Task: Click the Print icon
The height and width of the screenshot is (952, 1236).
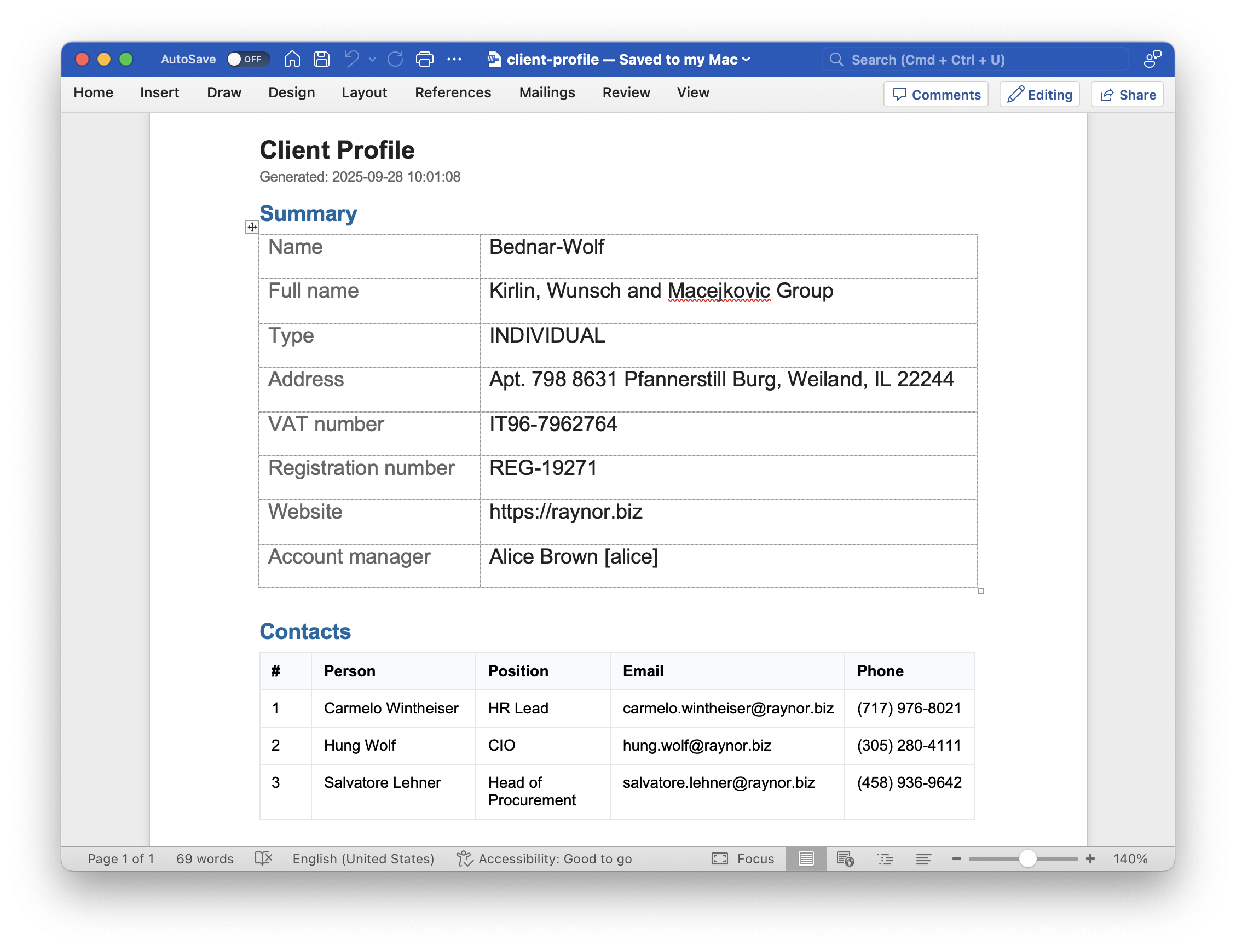Action: [x=424, y=59]
